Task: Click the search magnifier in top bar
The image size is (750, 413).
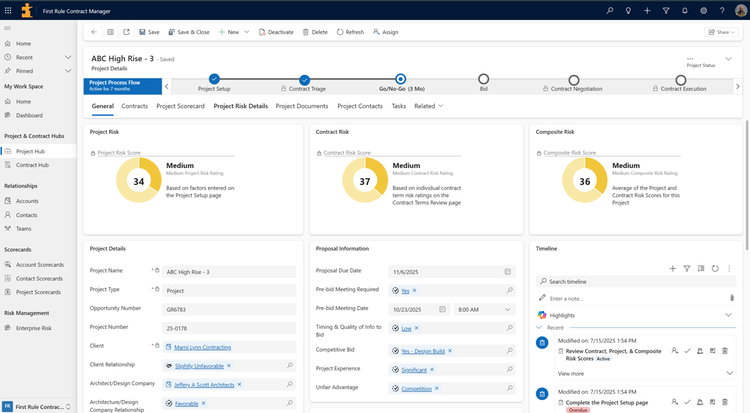Action: click(x=609, y=11)
